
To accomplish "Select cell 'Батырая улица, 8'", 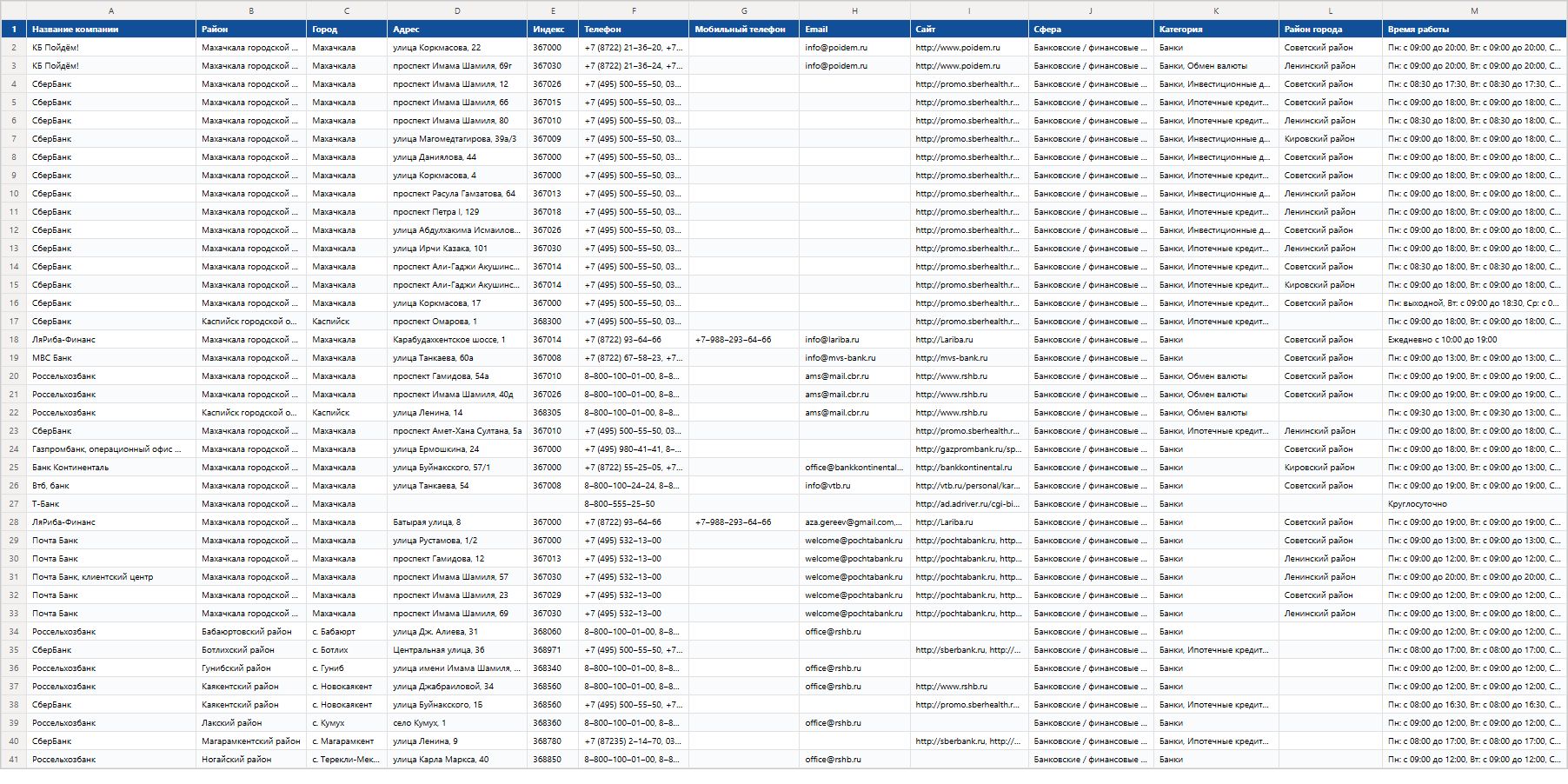I will click(x=457, y=522).
